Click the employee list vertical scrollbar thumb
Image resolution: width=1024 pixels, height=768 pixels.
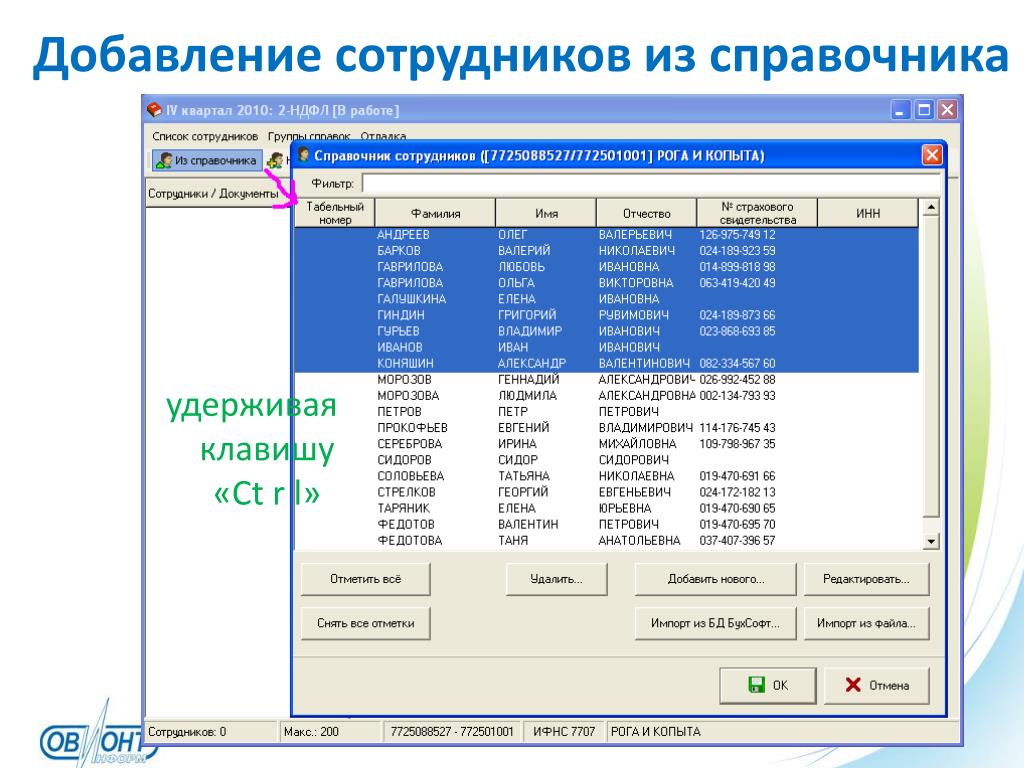click(931, 367)
